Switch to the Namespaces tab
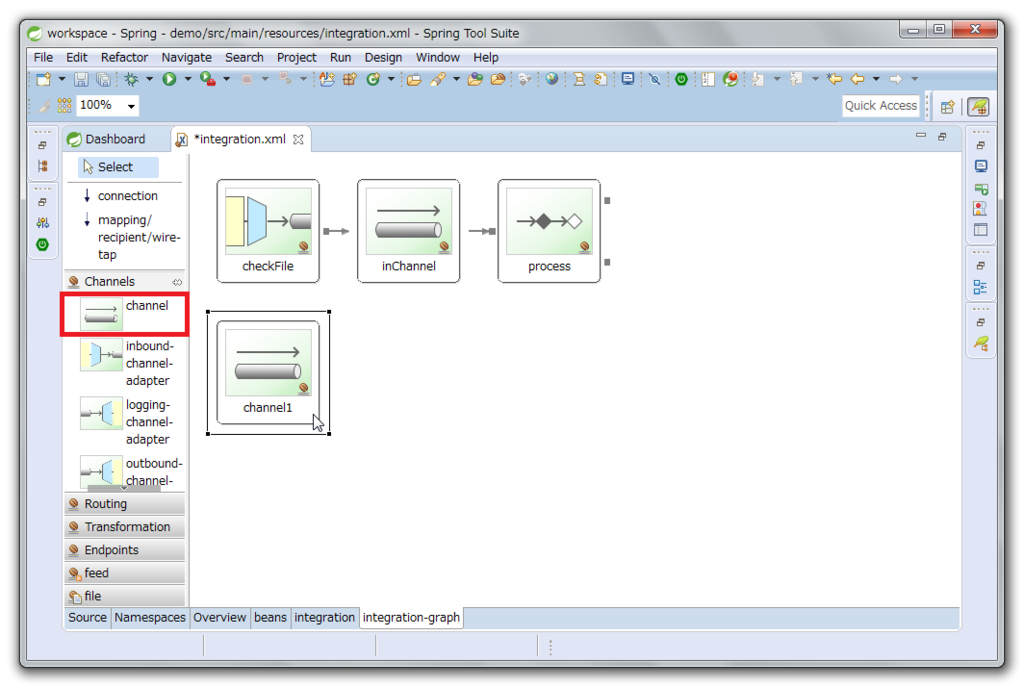 [150, 618]
